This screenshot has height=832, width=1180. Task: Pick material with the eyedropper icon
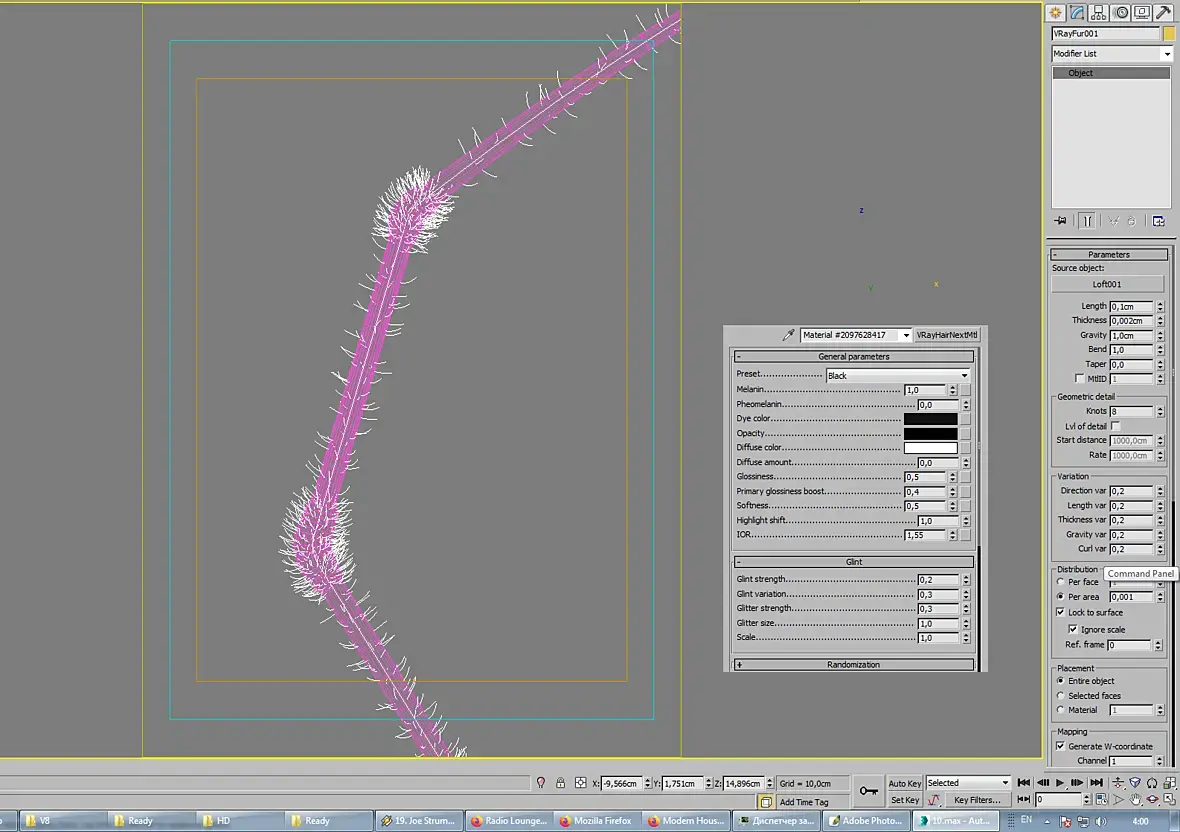pyautogui.click(x=789, y=335)
